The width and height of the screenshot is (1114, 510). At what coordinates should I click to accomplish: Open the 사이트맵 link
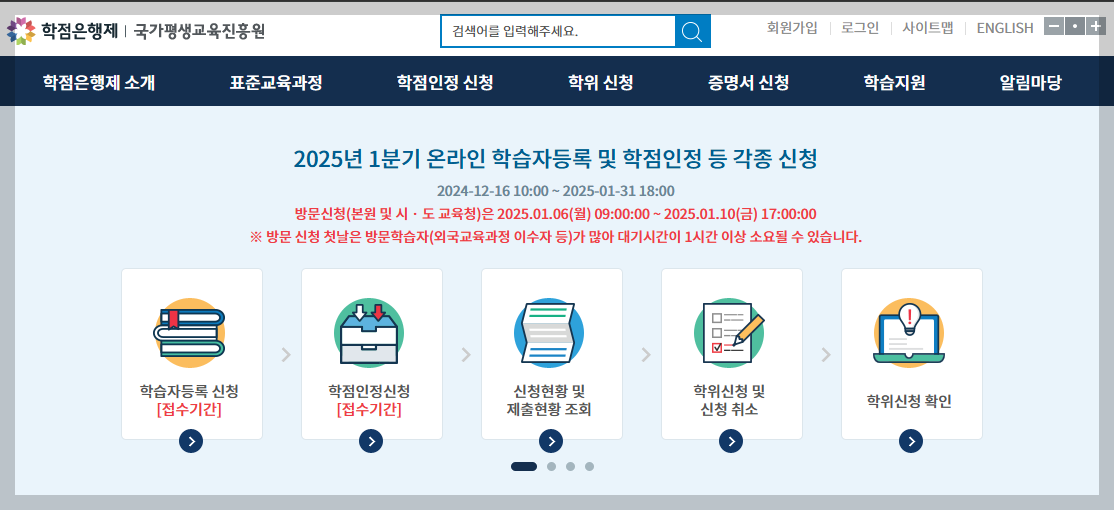click(x=928, y=28)
